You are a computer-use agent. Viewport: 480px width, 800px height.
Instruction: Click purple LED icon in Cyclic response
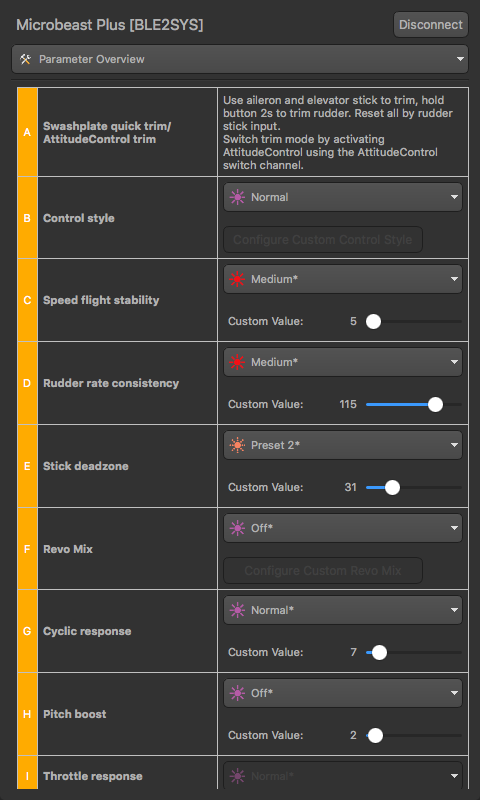pyautogui.click(x=237, y=610)
